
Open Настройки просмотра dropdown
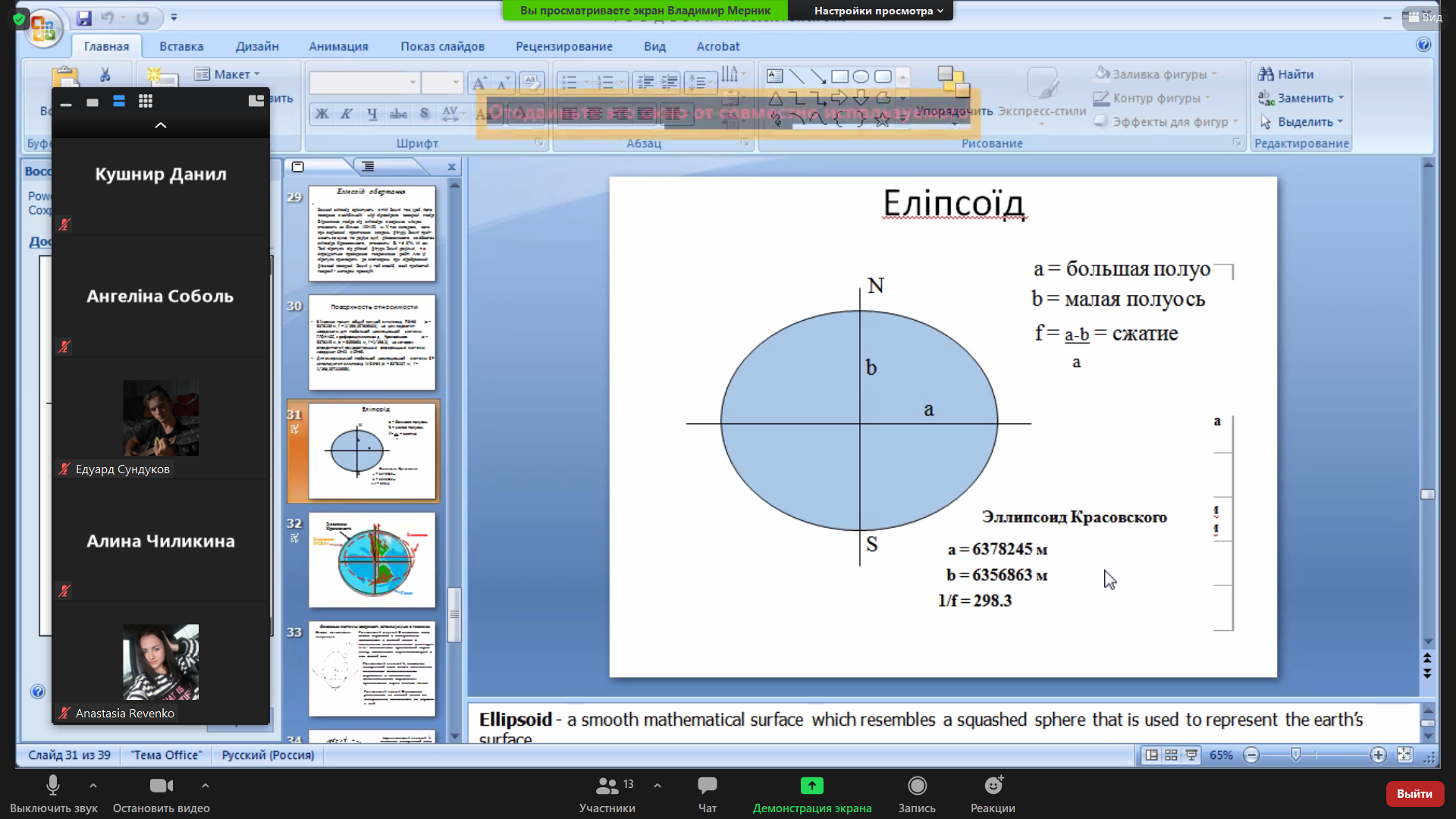coord(878,11)
